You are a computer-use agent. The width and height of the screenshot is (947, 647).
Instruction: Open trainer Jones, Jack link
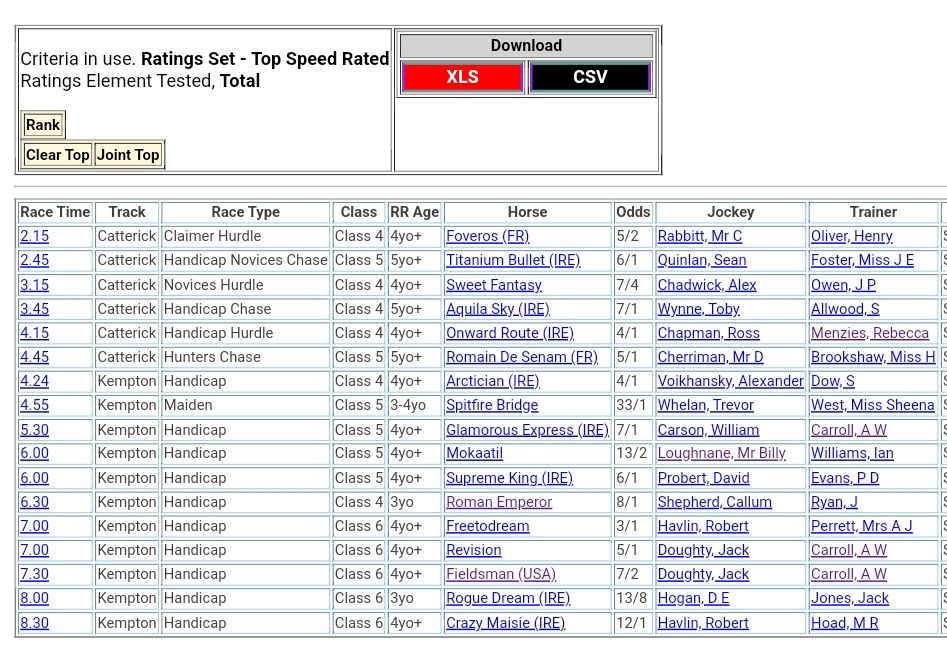pos(849,598)
